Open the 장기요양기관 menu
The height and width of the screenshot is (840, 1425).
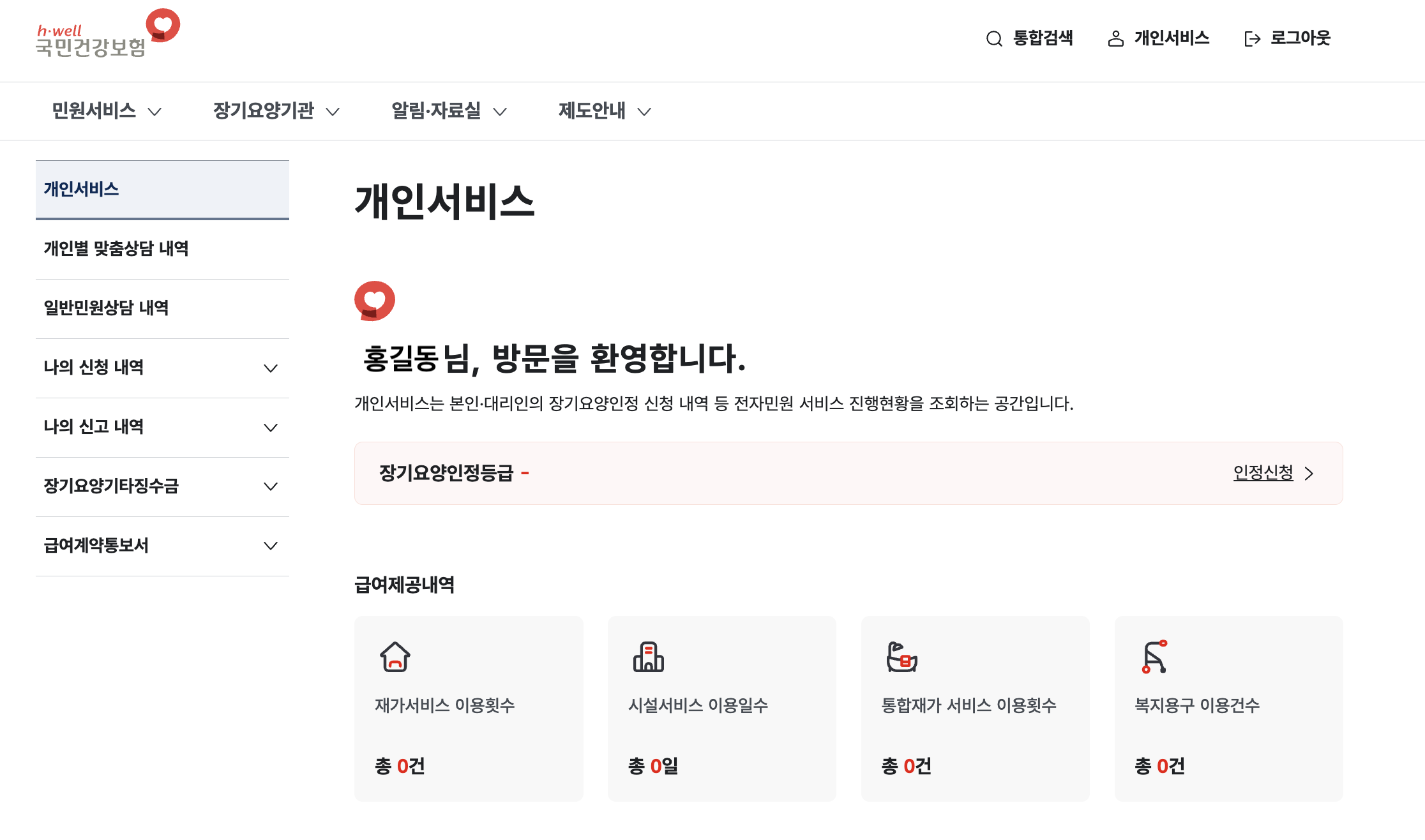click(264, 111)
